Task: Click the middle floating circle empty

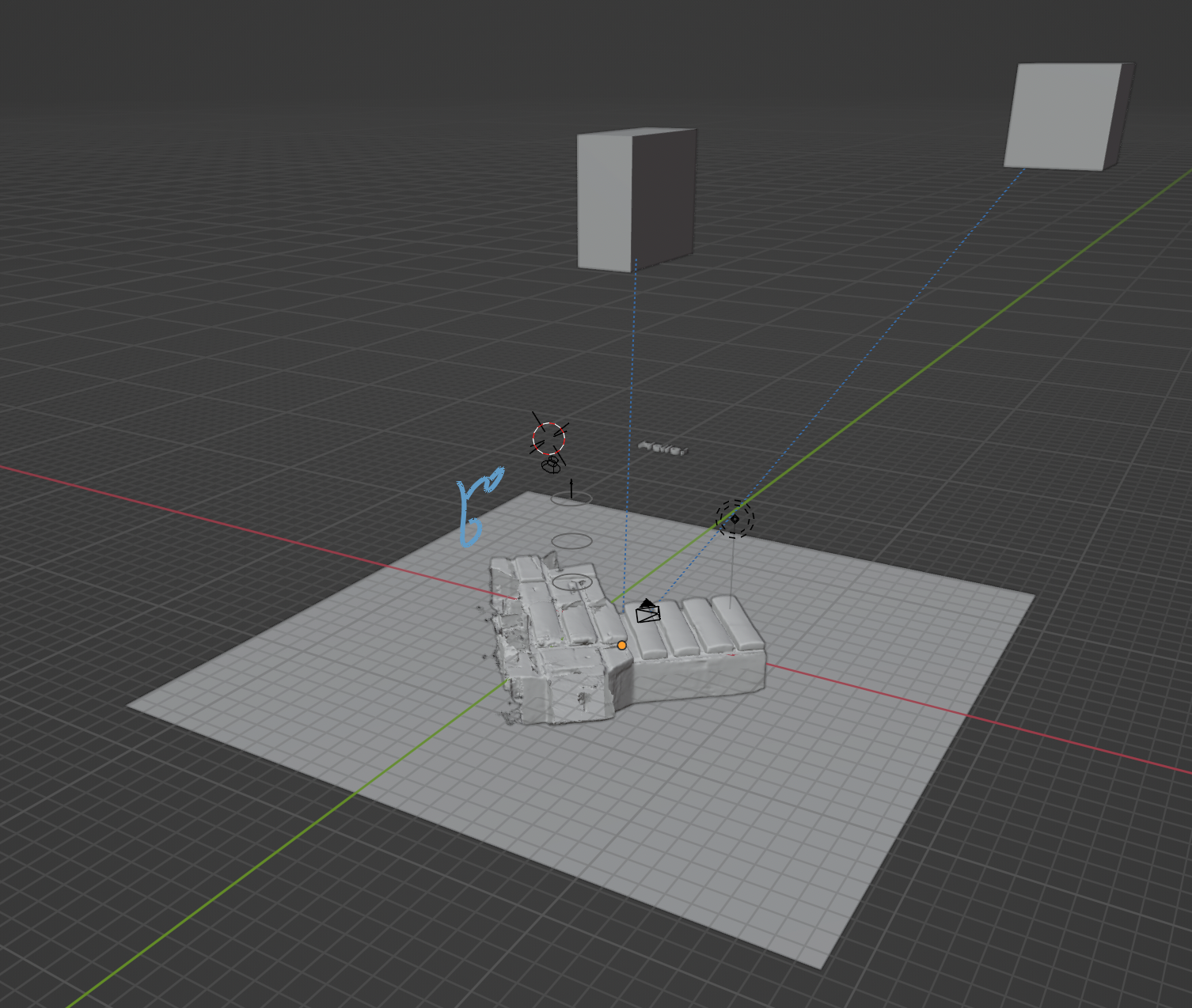Action: (x=571, y=541)
